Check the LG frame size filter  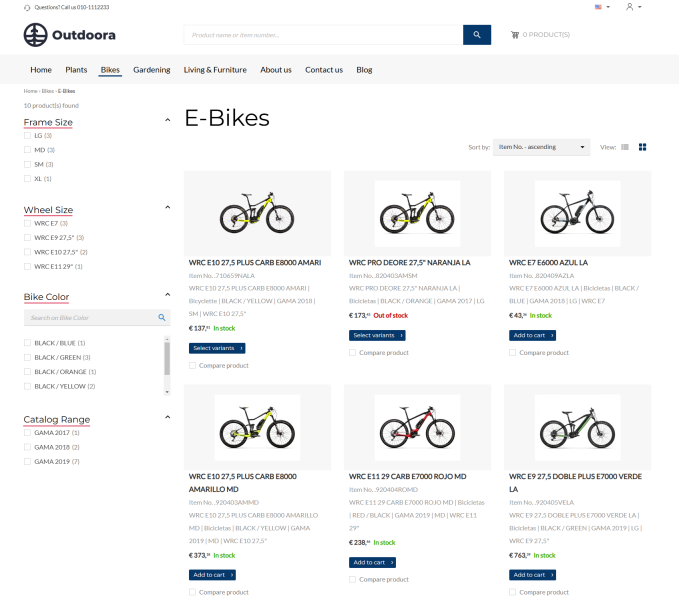(x=28, y=135)
